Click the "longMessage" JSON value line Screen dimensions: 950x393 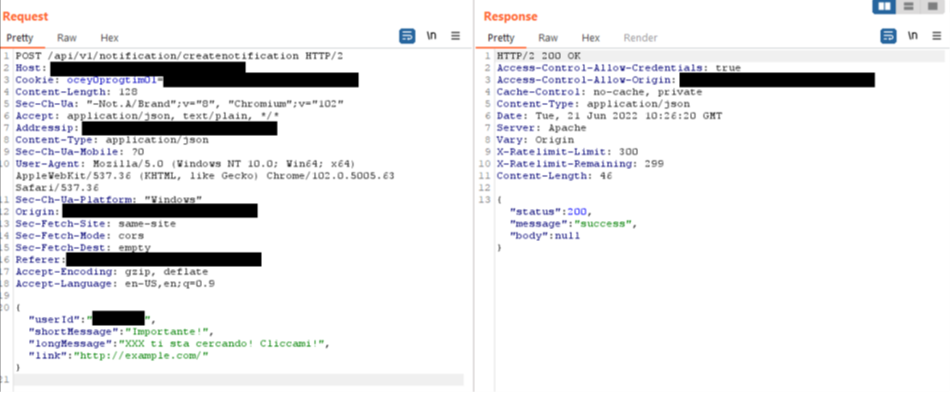click(x=180, y=343)
